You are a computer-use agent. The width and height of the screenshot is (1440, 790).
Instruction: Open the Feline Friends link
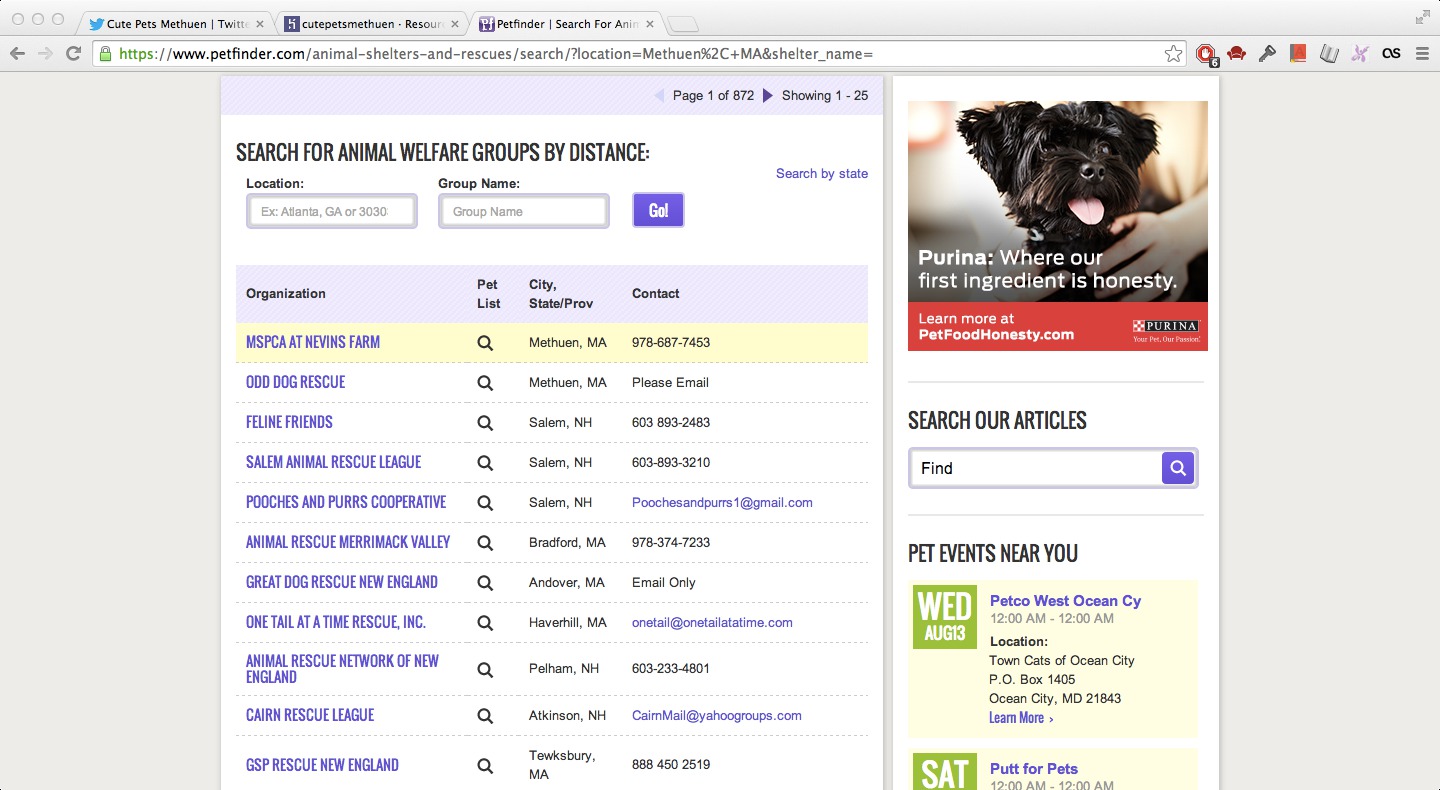pyautogui.click(x=289, y=422)
